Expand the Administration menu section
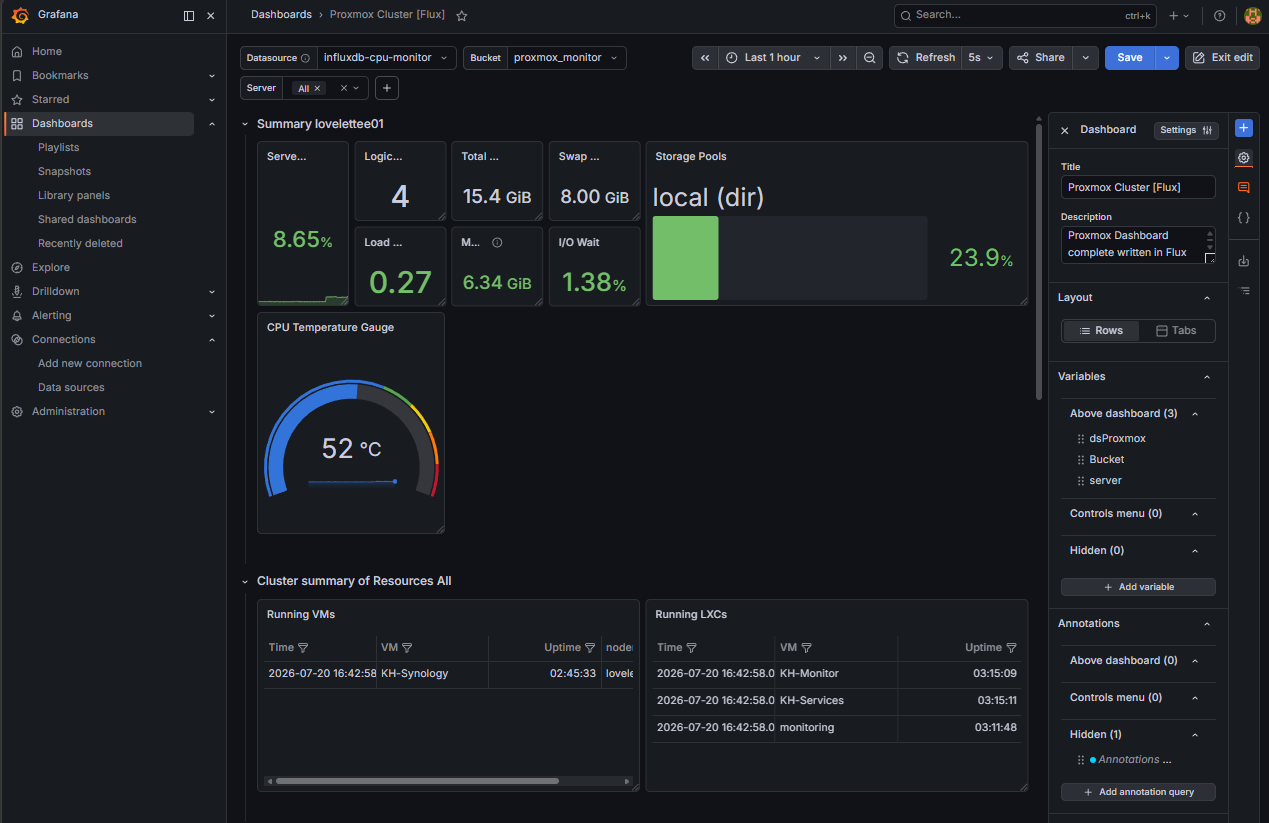Screen dimensions: 1269x823 pyautogui.click(x=212, y=412)
